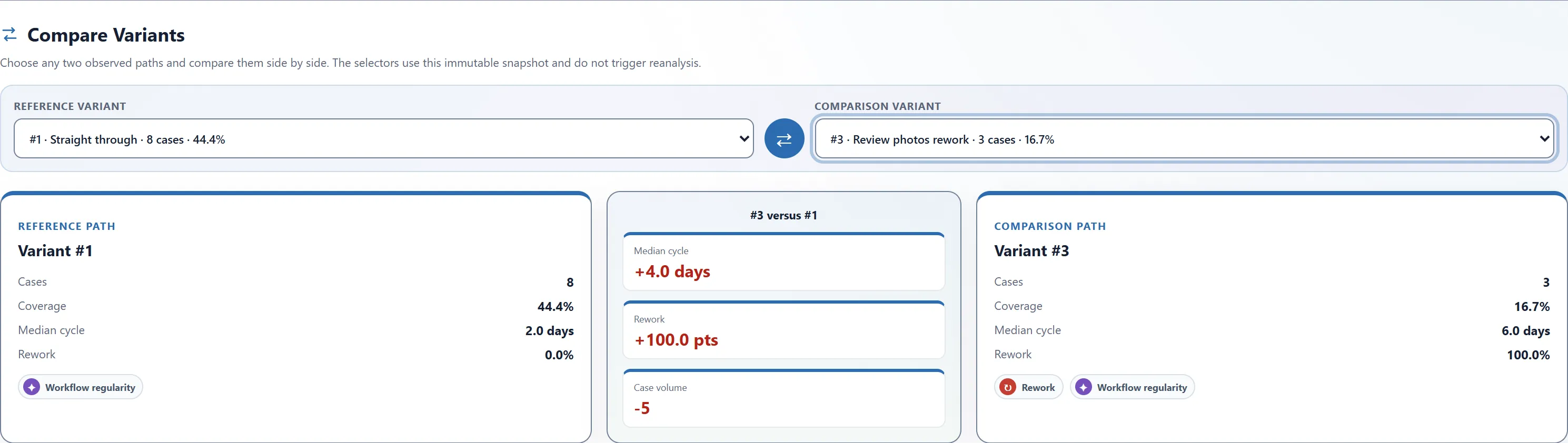Click the Cases value 3 in Variant #3
Image resolution: width=1568 pixels, height=443 pixels.
1546,283
